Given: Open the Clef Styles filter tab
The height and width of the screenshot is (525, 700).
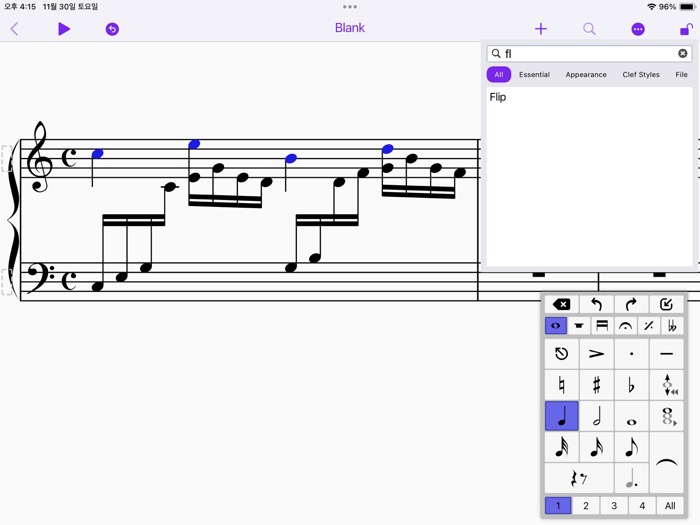Looking at the screenshot, I should tap(641, 75).
